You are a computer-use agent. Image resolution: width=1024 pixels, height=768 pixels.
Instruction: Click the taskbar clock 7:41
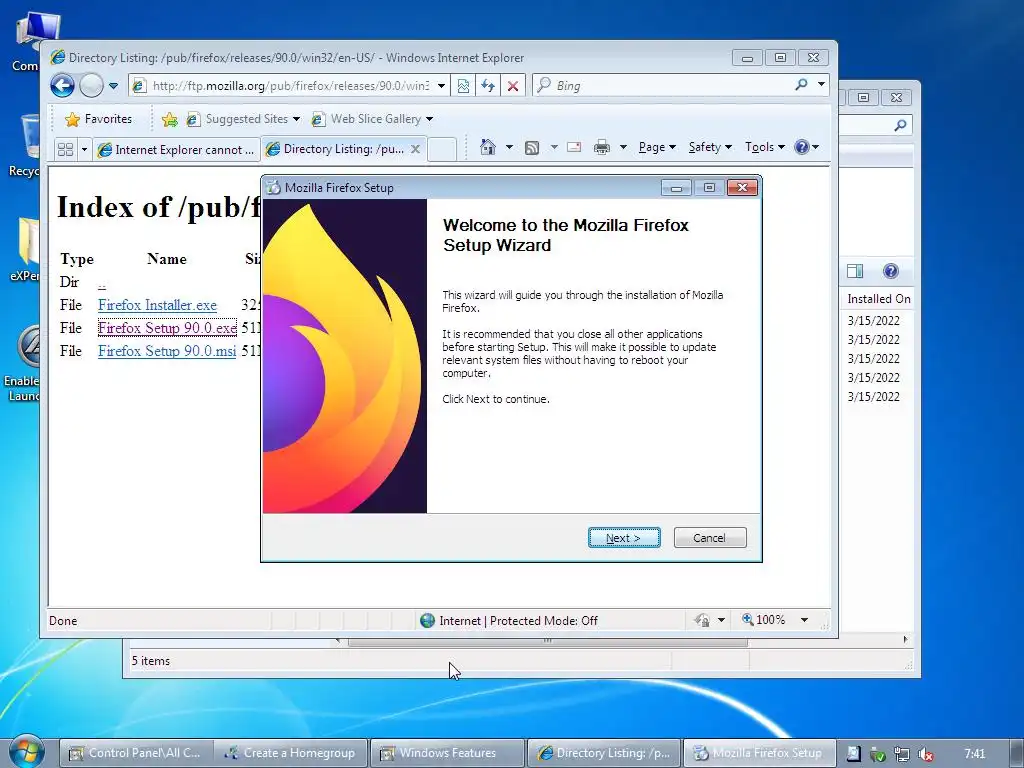pos(974,754)
